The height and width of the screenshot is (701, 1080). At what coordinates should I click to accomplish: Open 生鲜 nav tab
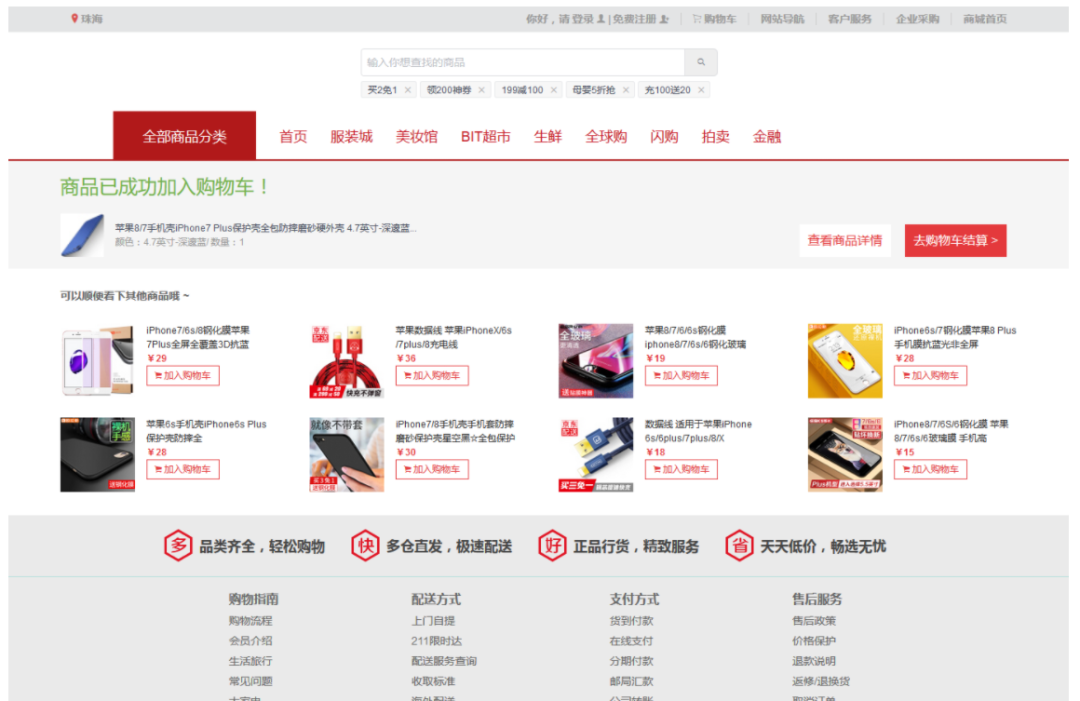[548, 136]
